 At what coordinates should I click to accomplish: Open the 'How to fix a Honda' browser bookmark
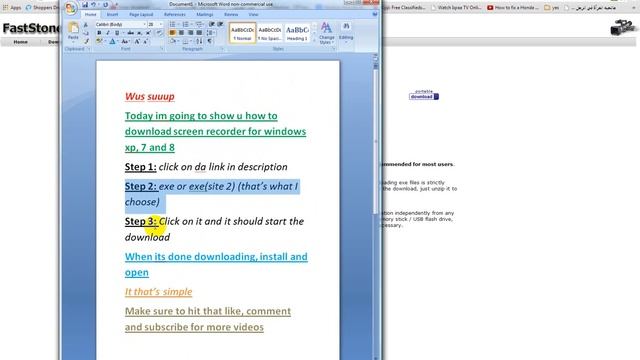tap(513, 7)
